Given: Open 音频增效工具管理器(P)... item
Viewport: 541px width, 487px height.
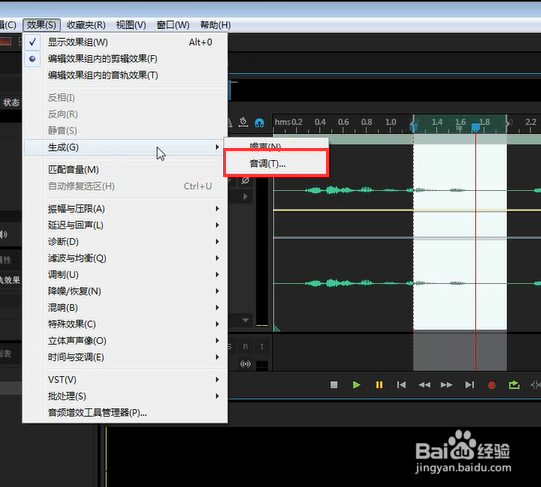Looking at the screenshot, I should click(x=125, y=413).
